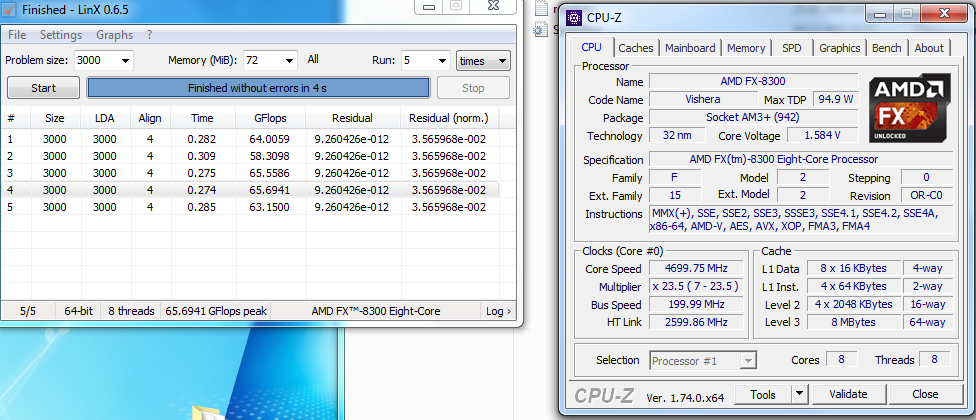The image size is (976, 420).
Task: Click the Size column header in LinX
Action: click(x=55, y=118)
